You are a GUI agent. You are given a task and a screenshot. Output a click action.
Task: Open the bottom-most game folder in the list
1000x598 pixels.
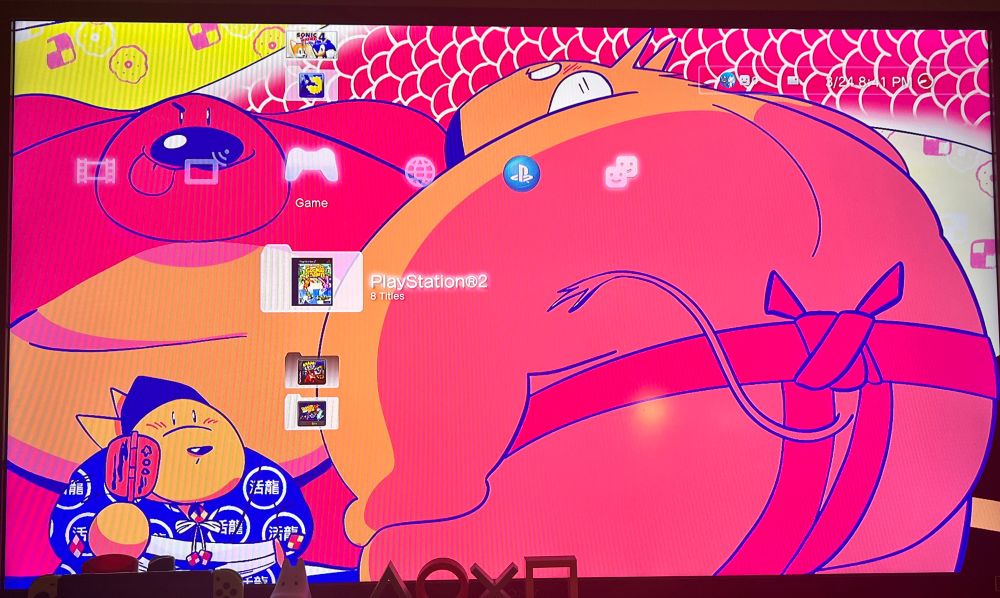click(311, 412)
